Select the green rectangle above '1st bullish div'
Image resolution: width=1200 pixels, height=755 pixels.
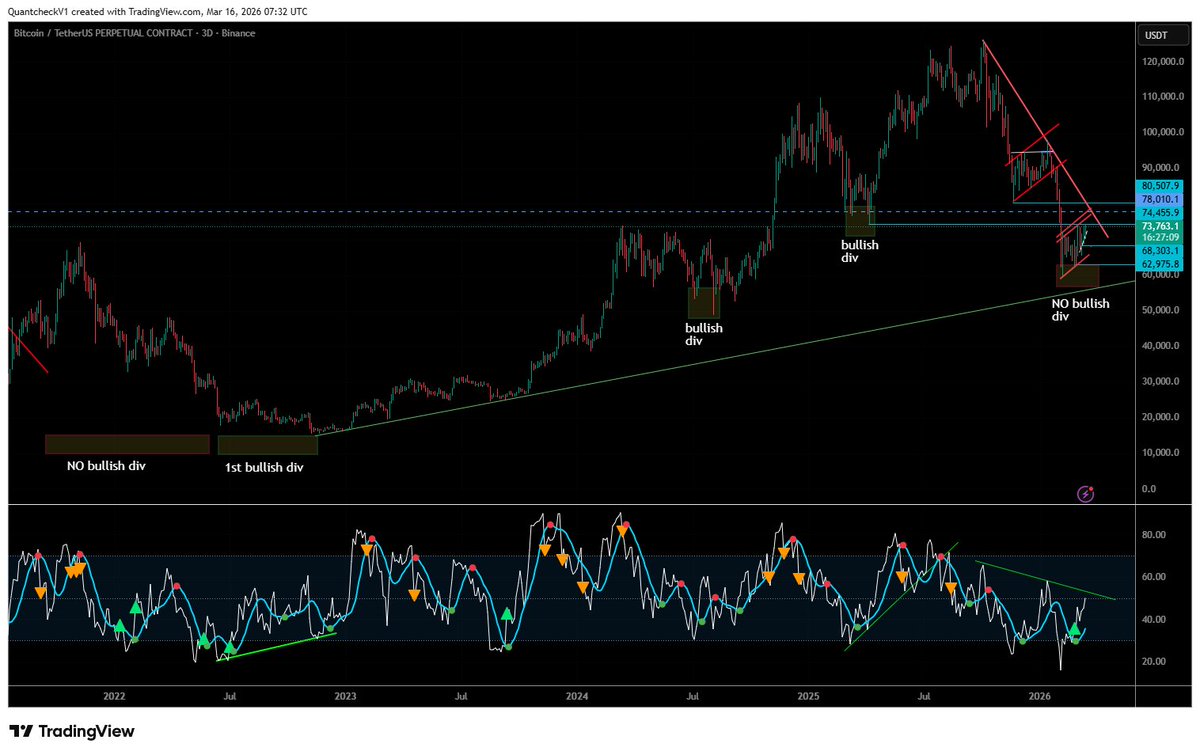(x=267, y=445)
